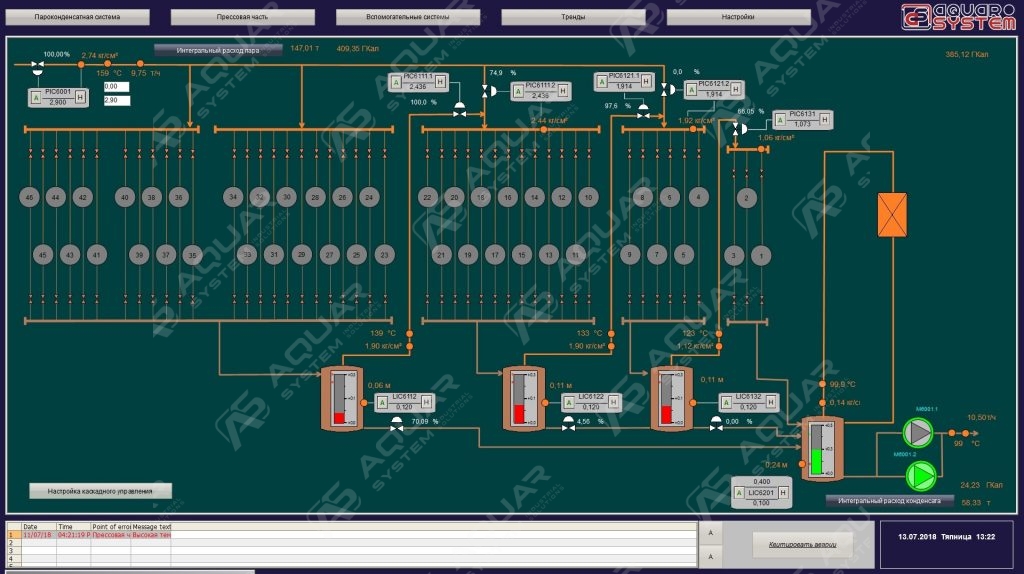
Task: Click the 2,90 setpoint input field
Action: pyautogui.click(x=116, y=100)
